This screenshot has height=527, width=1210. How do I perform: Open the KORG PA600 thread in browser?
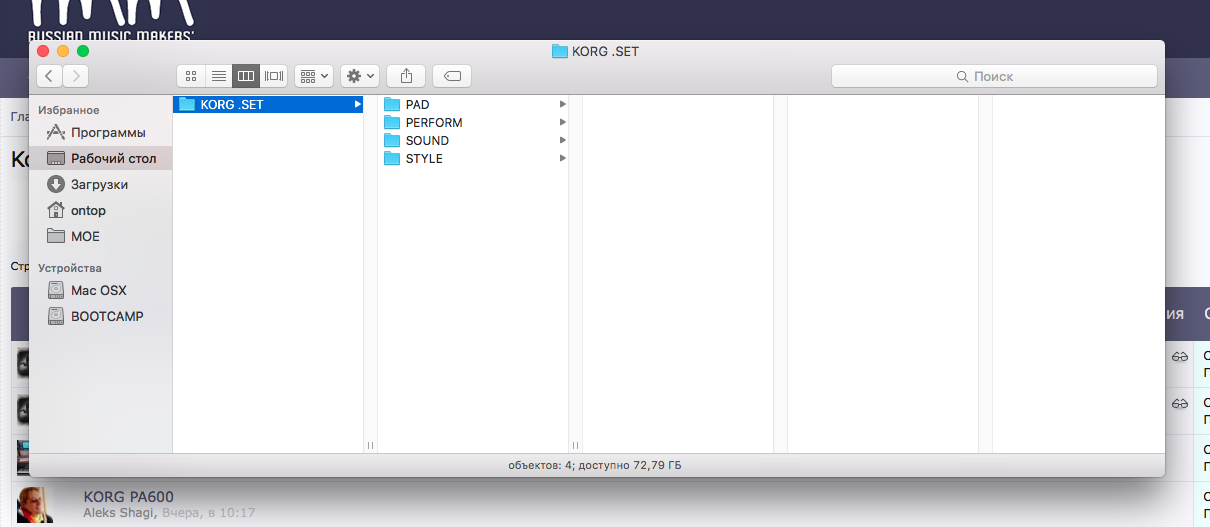[x=128, y=497]
